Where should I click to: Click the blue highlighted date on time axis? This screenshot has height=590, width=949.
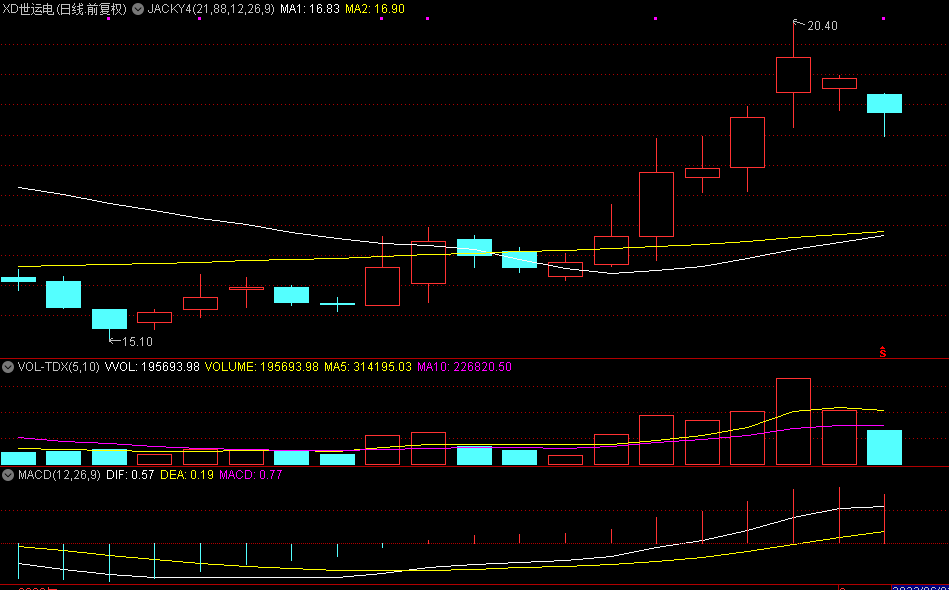click(x=920, y=587)
